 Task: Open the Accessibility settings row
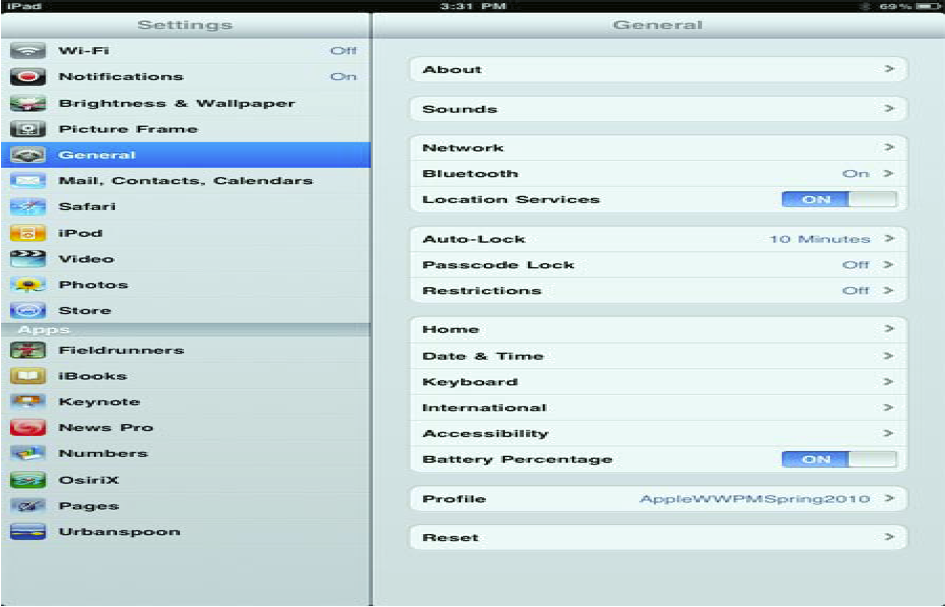click(x=658, y=433)
